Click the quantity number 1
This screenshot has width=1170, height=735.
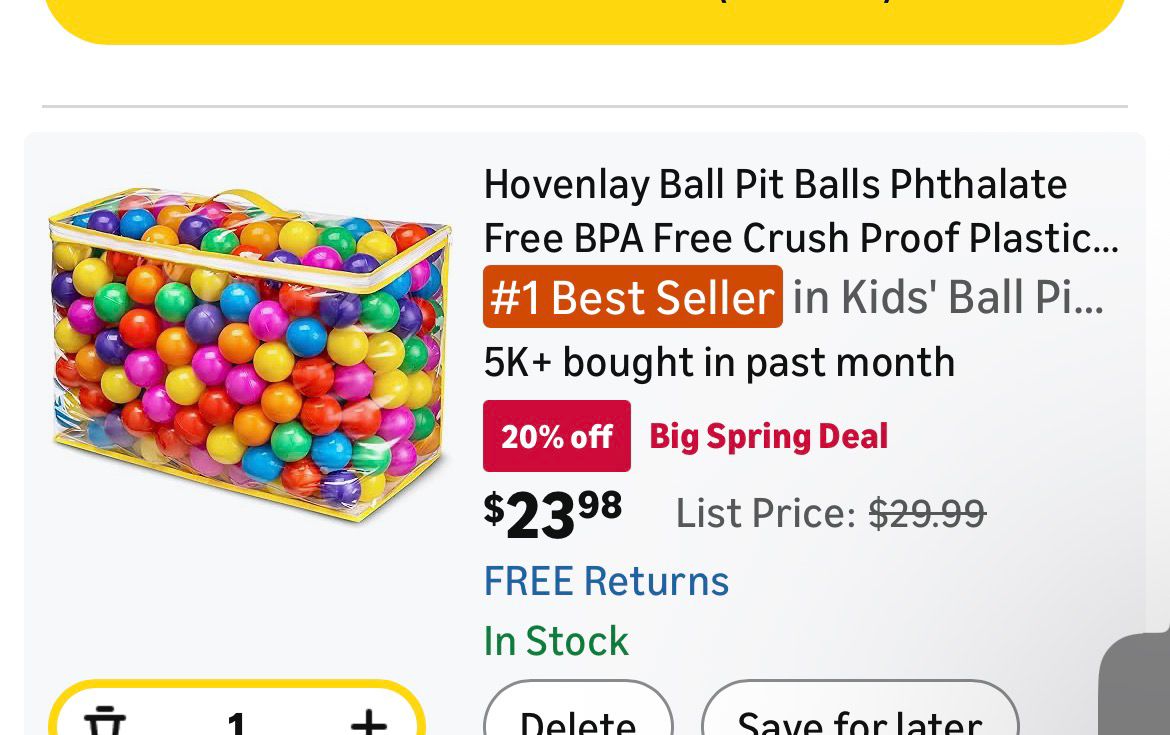tap(237, 722)
